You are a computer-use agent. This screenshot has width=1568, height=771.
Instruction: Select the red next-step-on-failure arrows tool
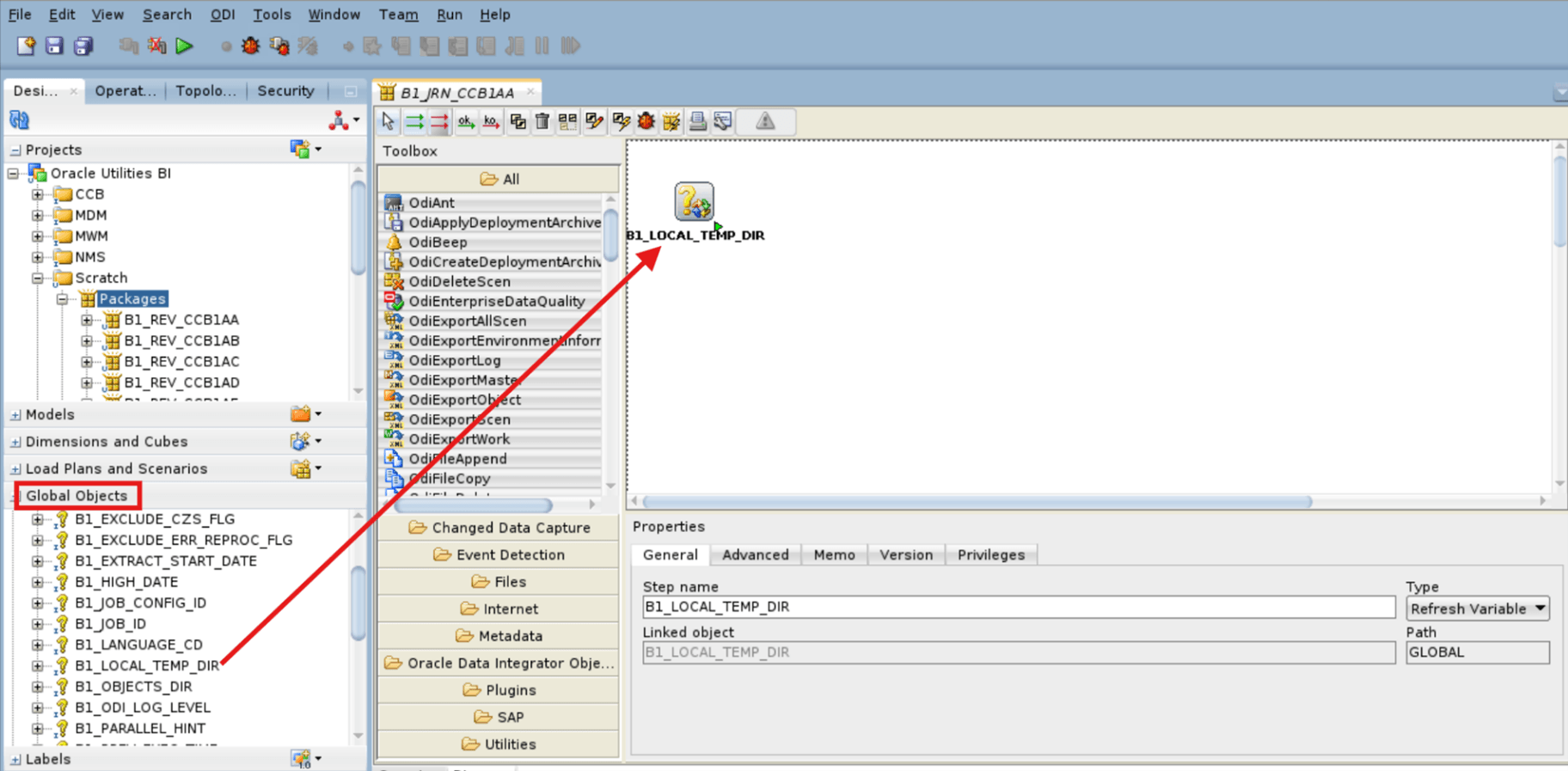tap(439, 122)
